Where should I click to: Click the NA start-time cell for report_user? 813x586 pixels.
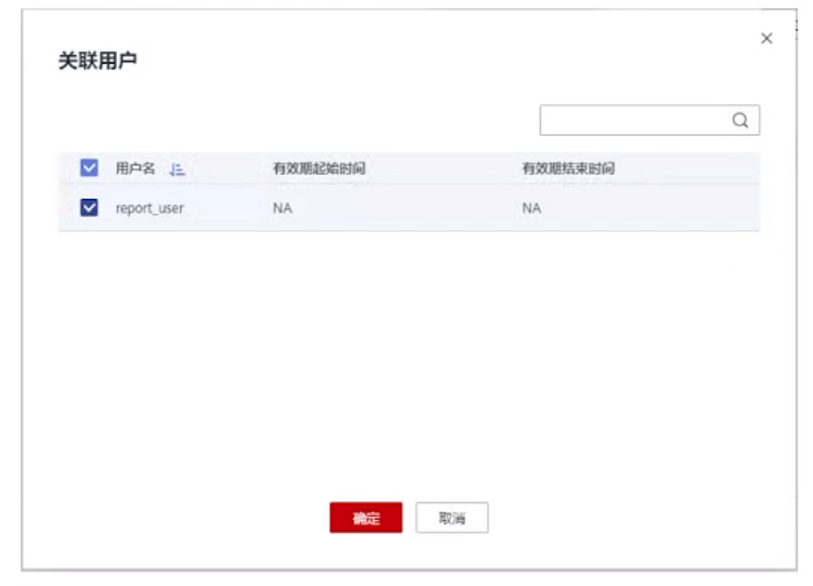click(x=283, y=208)
